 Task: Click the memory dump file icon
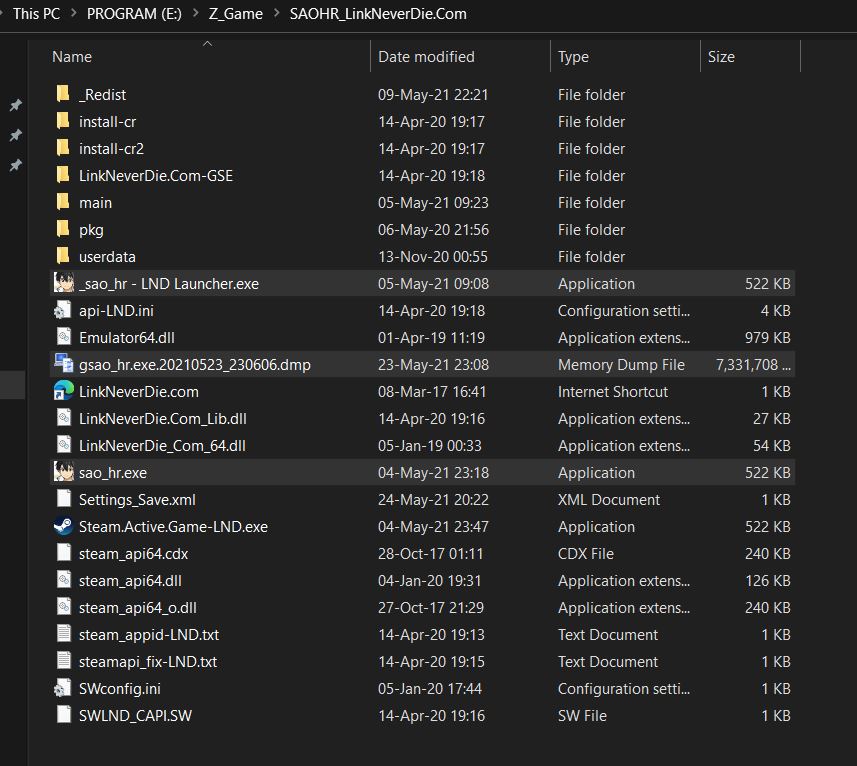click(64, 365)
